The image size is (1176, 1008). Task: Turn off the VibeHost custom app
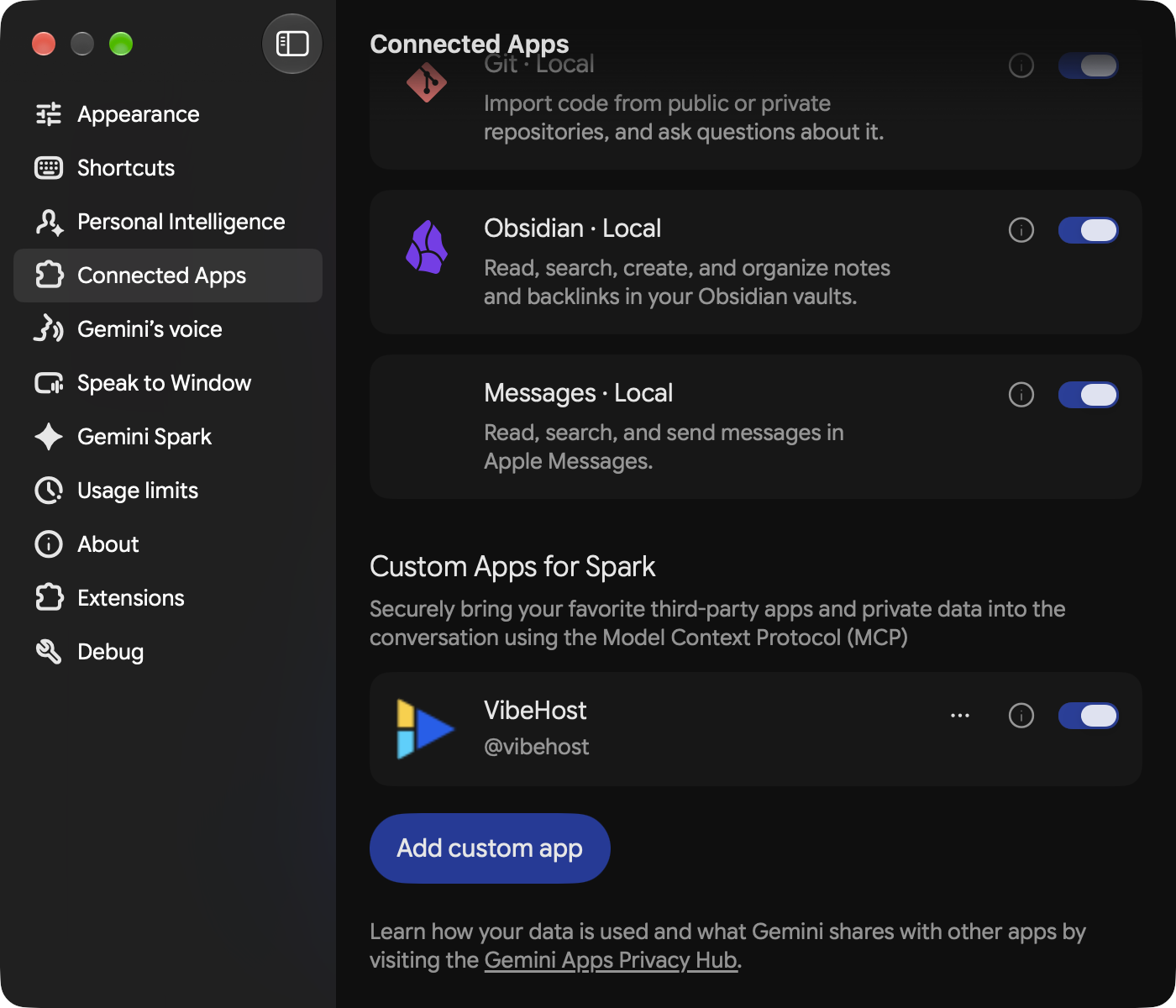tap(1089, 716)
